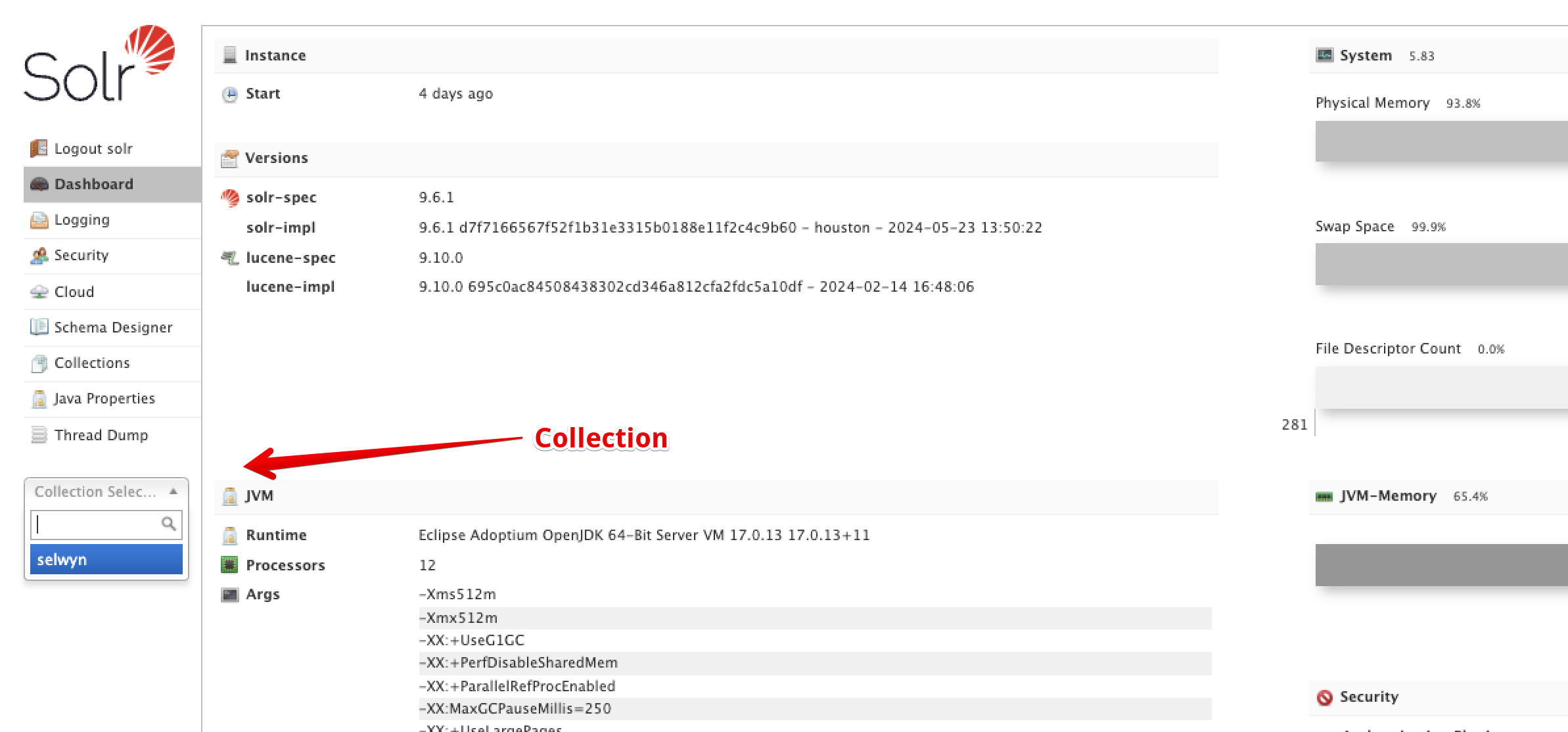Click the Instance server icon
The image size is (1568, 732).
tap(229, 55)
